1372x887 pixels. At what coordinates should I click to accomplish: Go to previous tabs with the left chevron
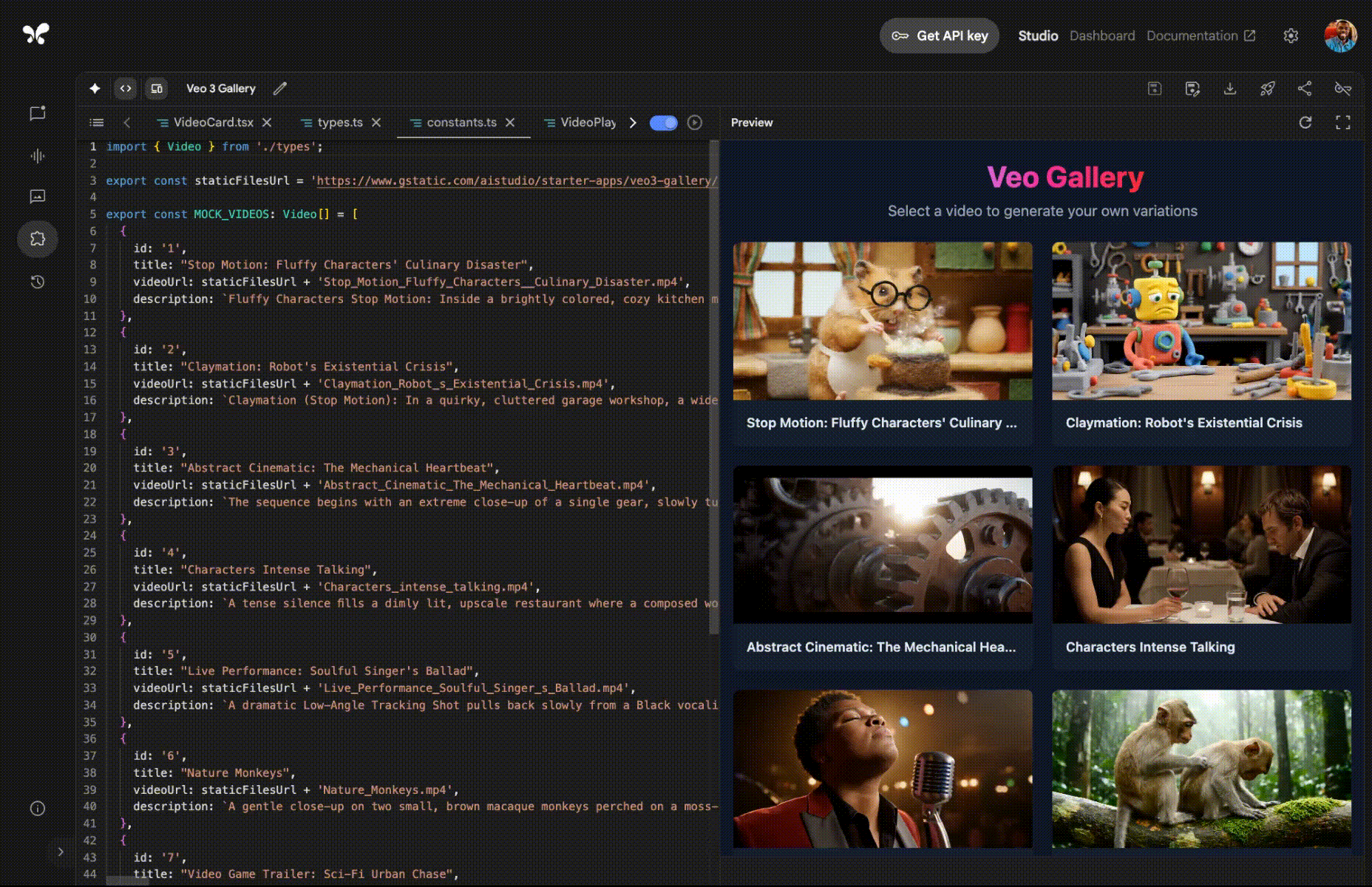127,123
